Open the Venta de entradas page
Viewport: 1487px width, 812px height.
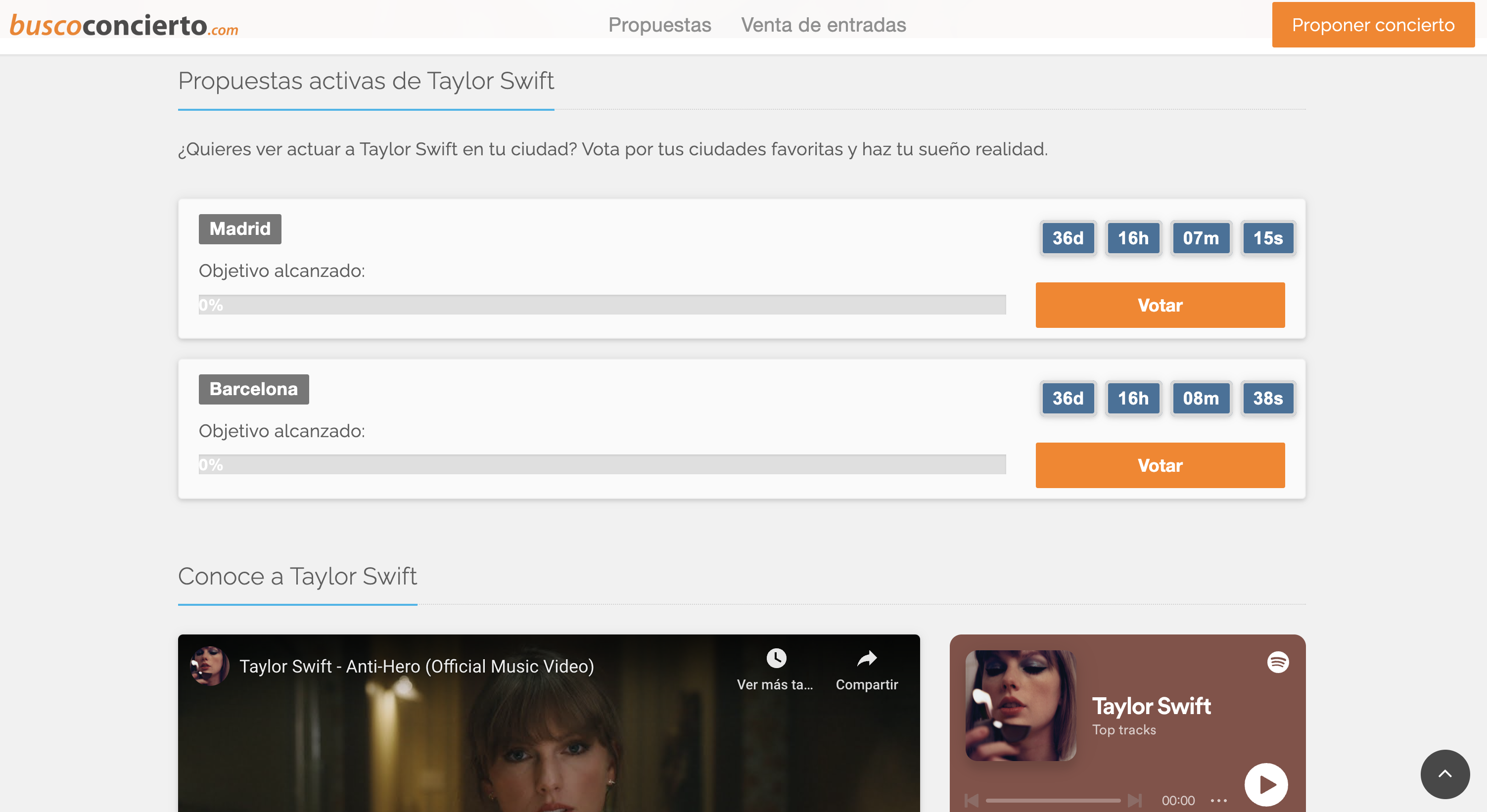pyautogui.click(x=823, y=25)
